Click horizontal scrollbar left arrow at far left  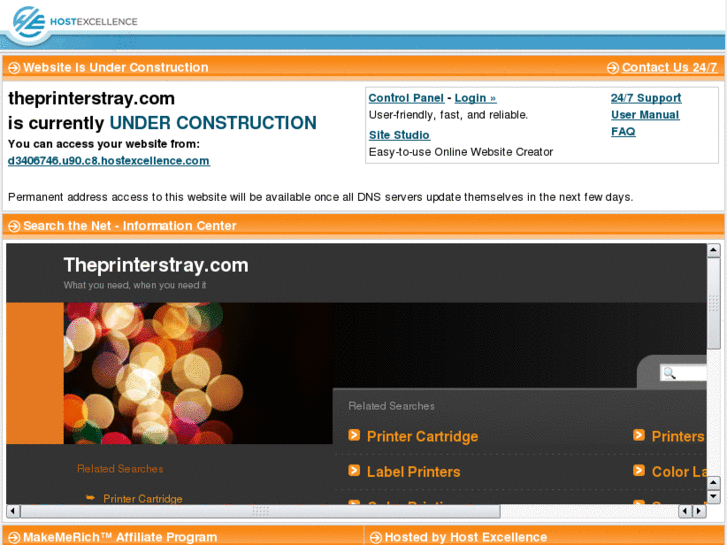13,511
